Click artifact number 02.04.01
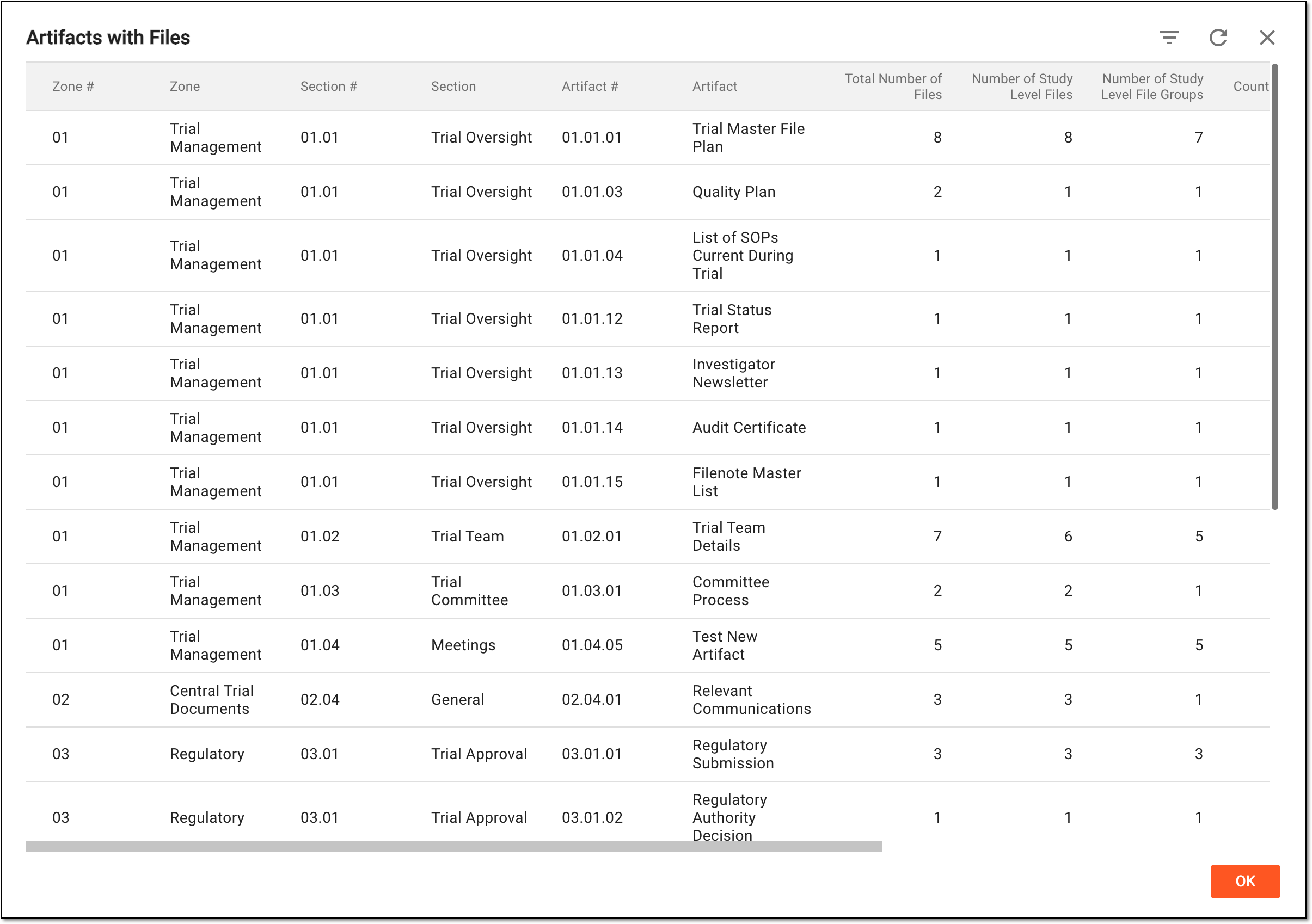This screenshot has height=924, width=1312. click(x=591, y=700)
